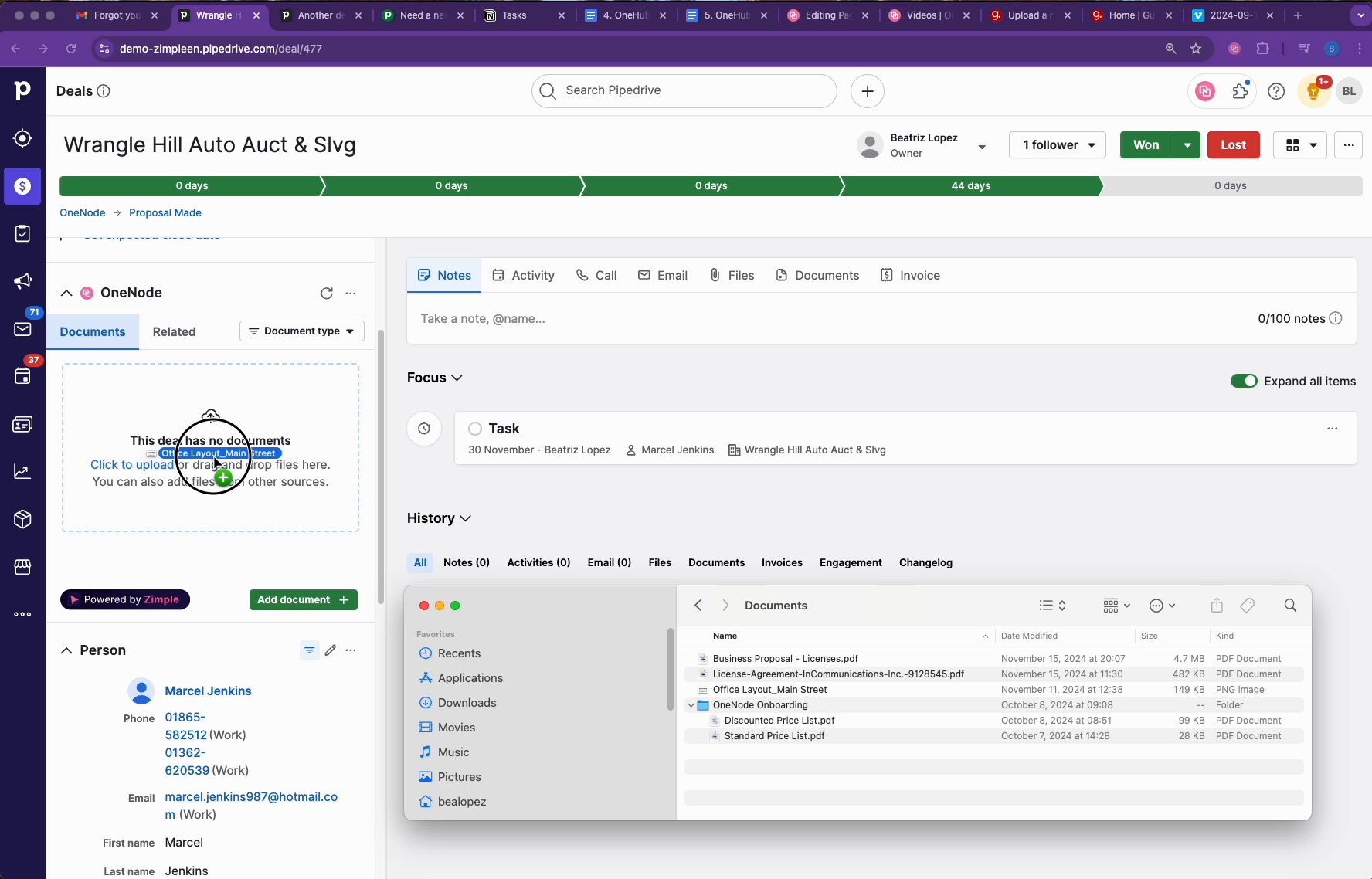Click inside Search Pipedrive field
Screen dimensions: 1372x879
pos(684,91)
